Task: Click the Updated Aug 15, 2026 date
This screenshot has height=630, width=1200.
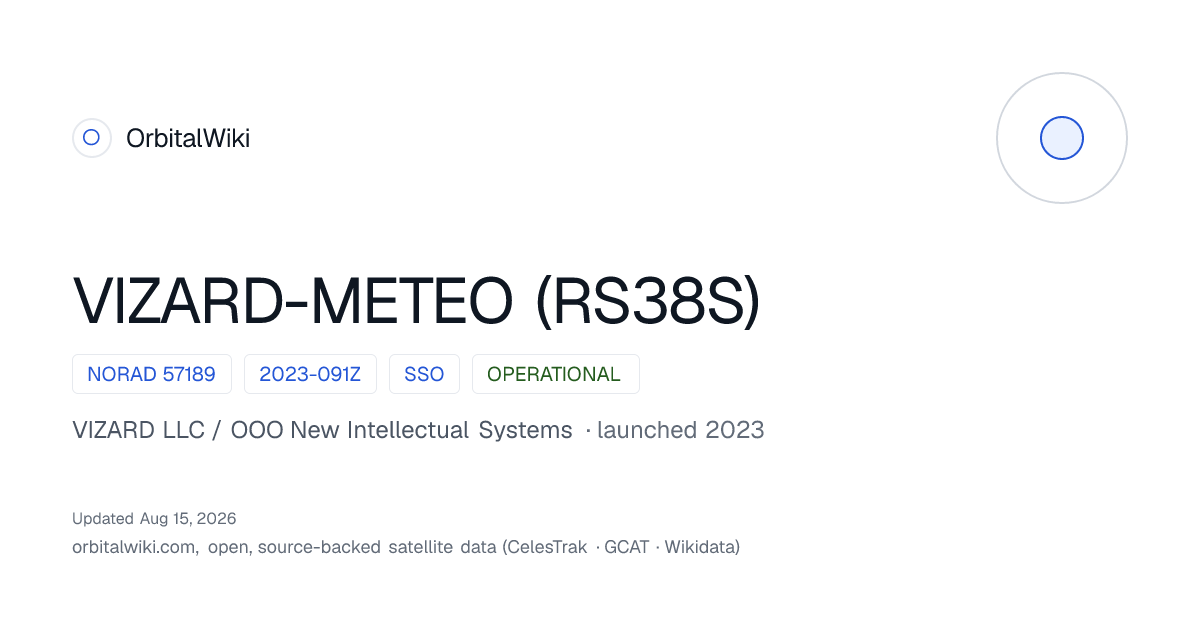Action: [x=154, y=519]
